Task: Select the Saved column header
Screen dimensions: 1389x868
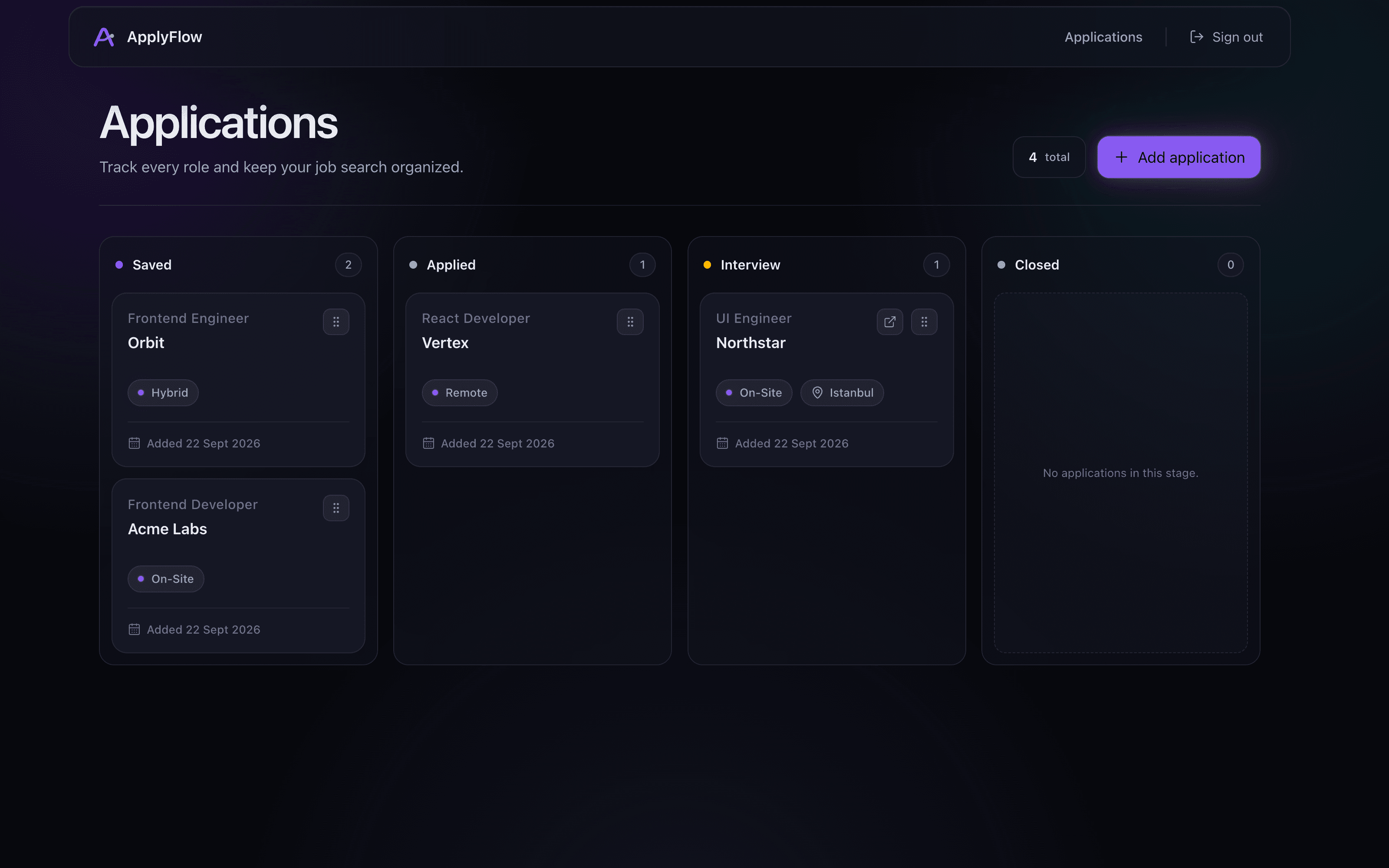Action: click(x=151, y=265)
